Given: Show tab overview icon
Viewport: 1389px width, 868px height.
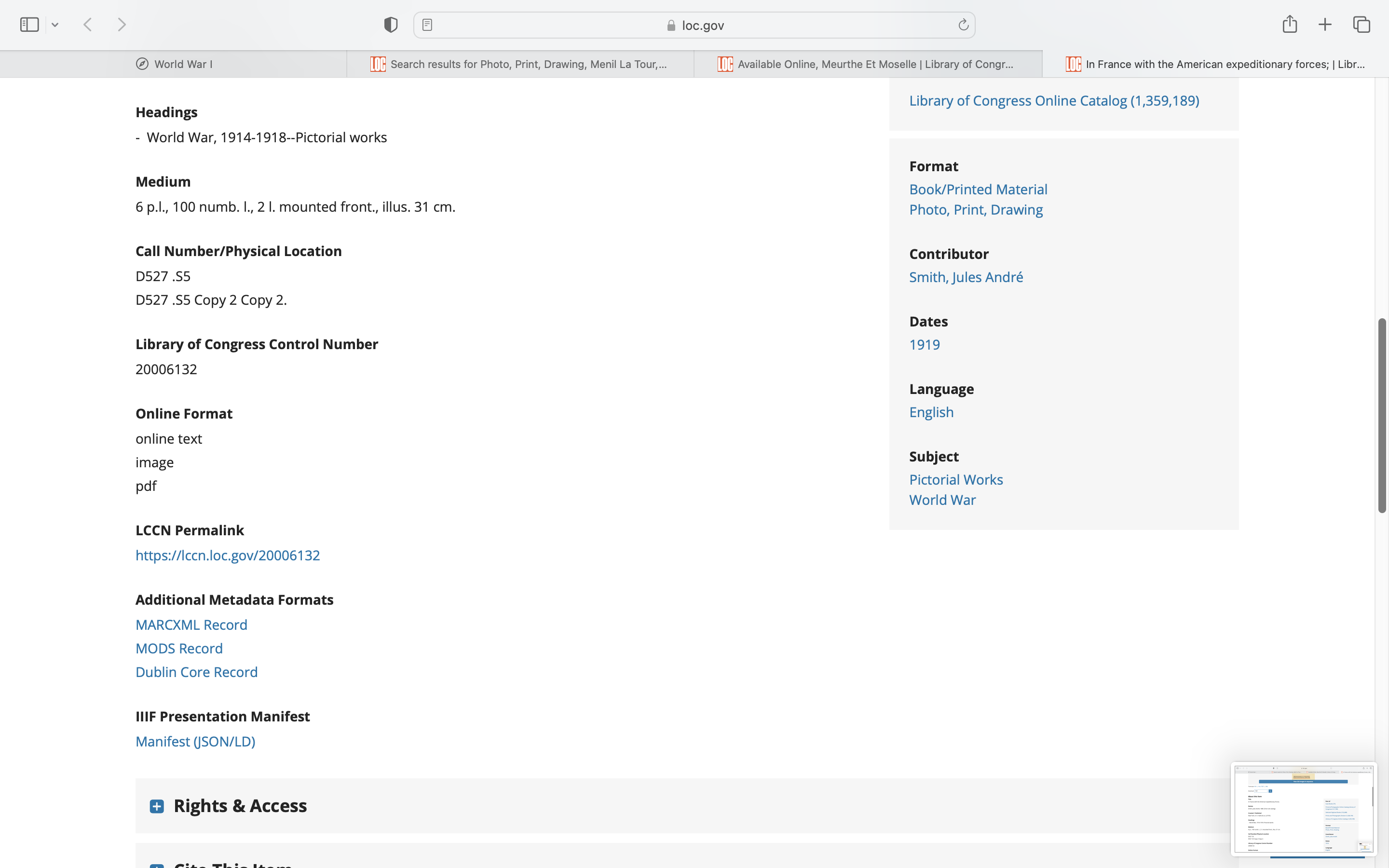Looking at the screenshot, I should pyautogui.click(x=1362, y=25).
